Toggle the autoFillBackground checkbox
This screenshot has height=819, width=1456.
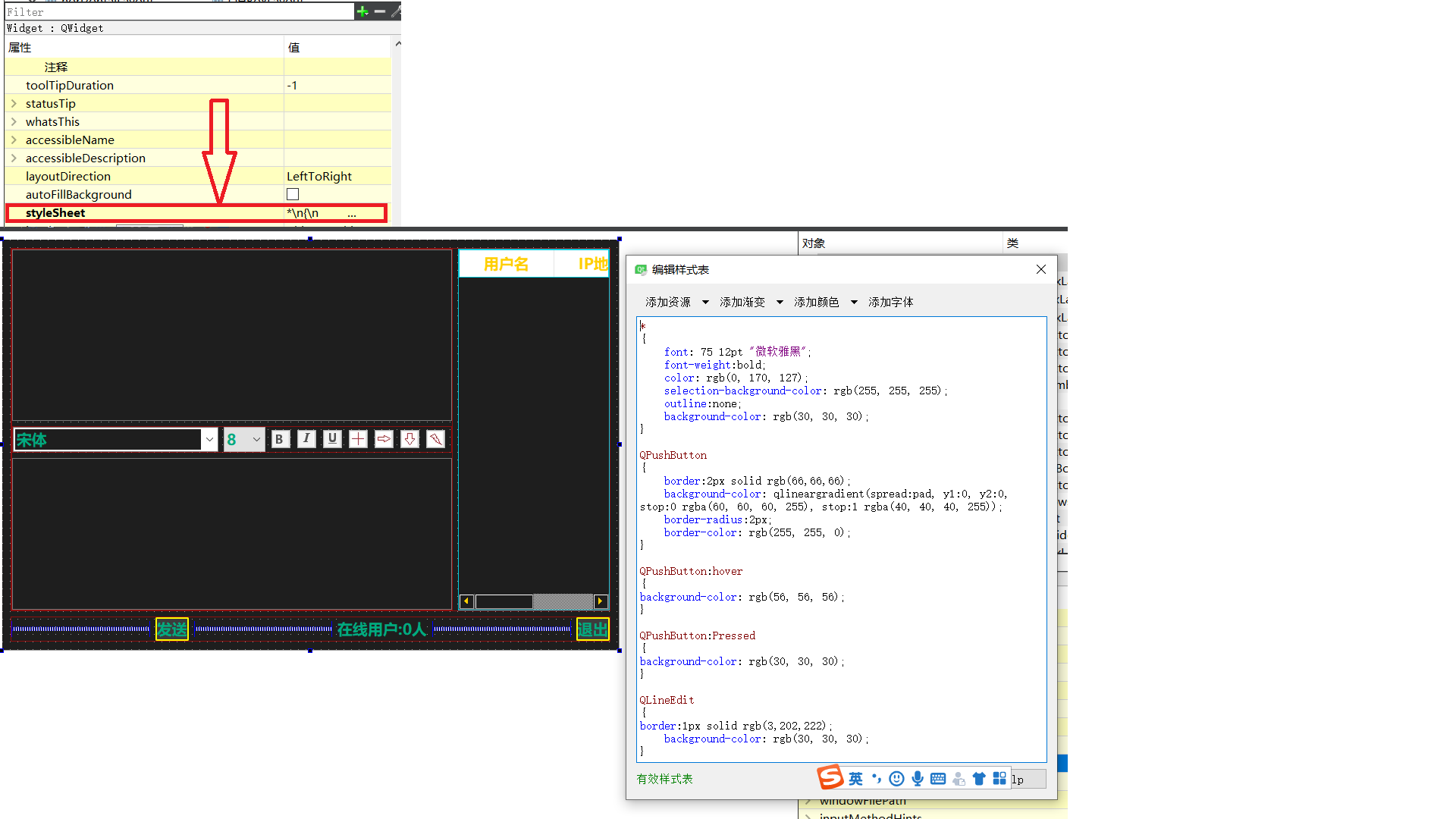(293, 195)
